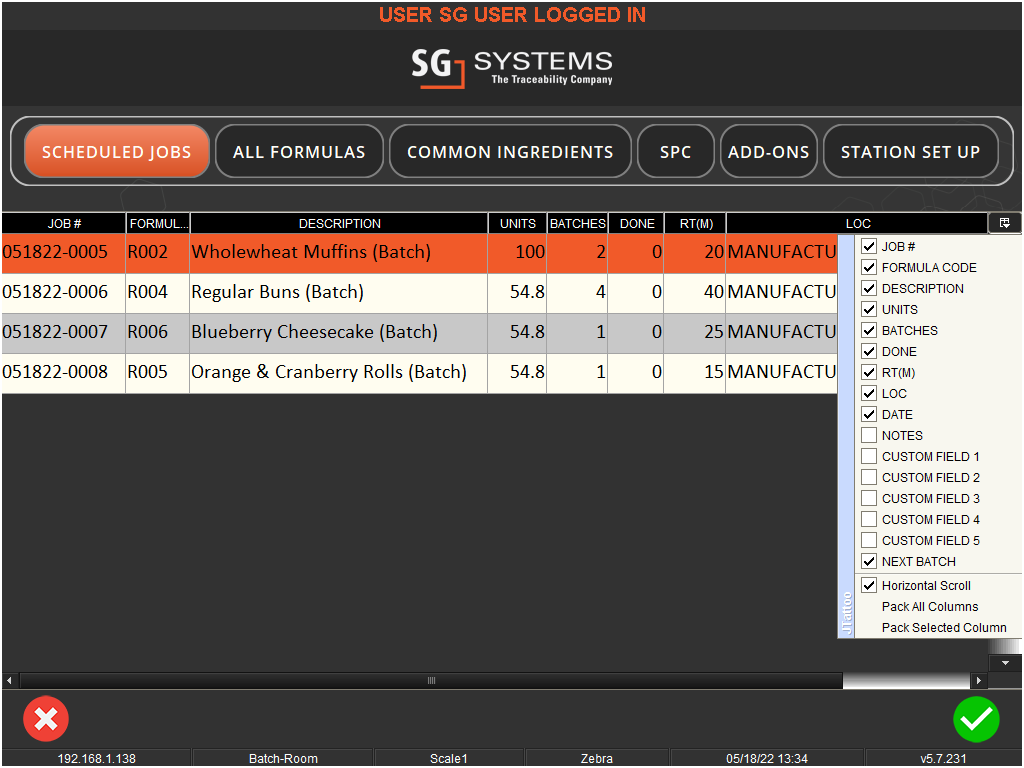Viewport: 1024px width, 768px height.
Task: Click the FORMUL... column header
Action: click(158, 223)
